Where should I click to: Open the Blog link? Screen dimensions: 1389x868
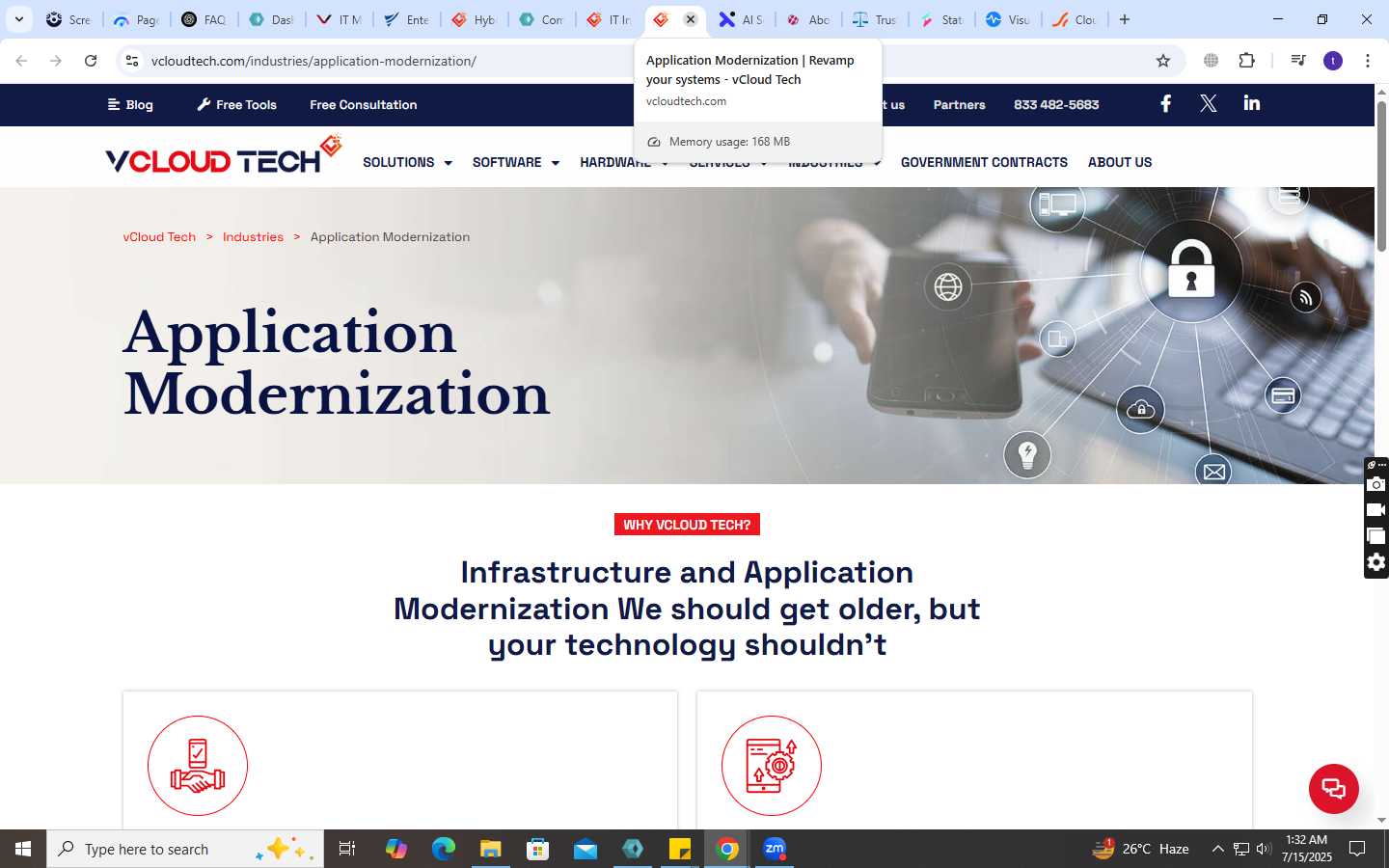click(130, 104)
